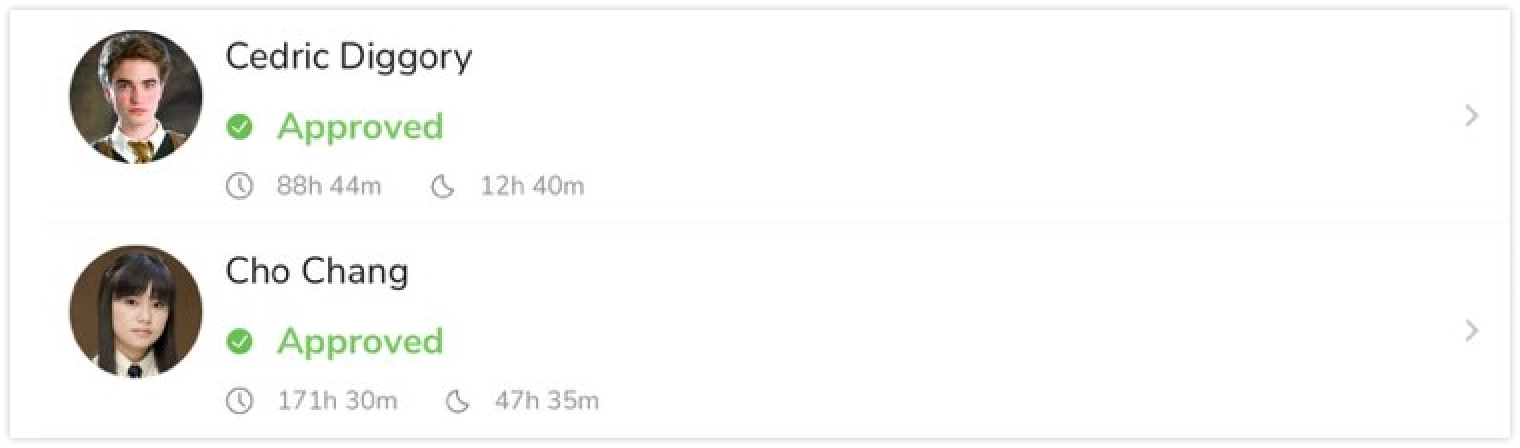The width and height of the screenshot is (1520, 448).
Task: Click the 88h 44m total hours value
Action: pos(329,186)
